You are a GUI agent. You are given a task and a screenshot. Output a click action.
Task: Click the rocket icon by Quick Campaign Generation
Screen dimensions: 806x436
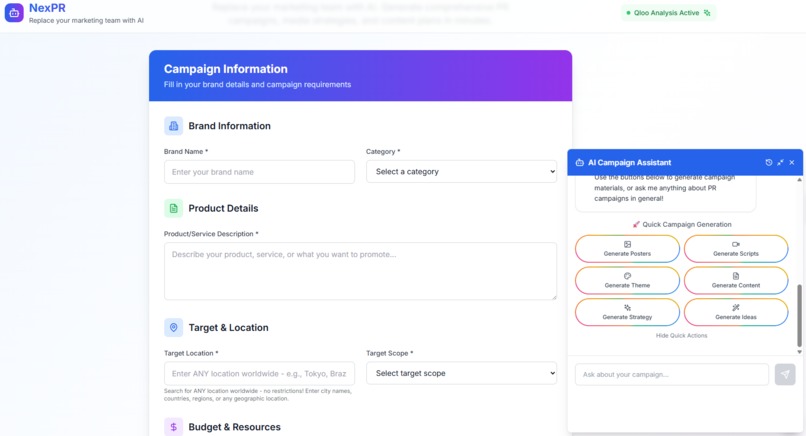[x=636, y=224]
